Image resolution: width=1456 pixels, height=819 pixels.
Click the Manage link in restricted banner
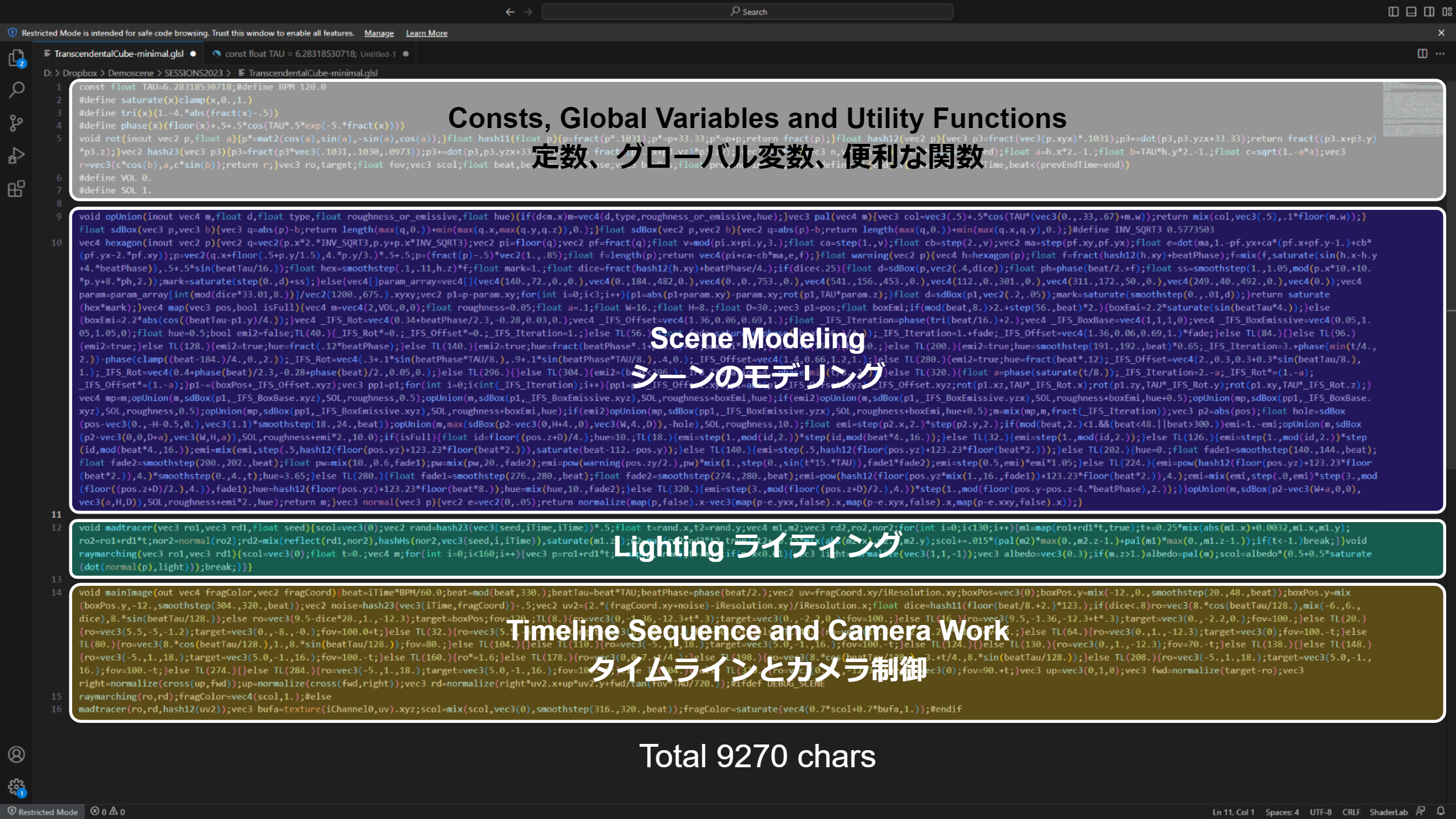click(379, 33)
